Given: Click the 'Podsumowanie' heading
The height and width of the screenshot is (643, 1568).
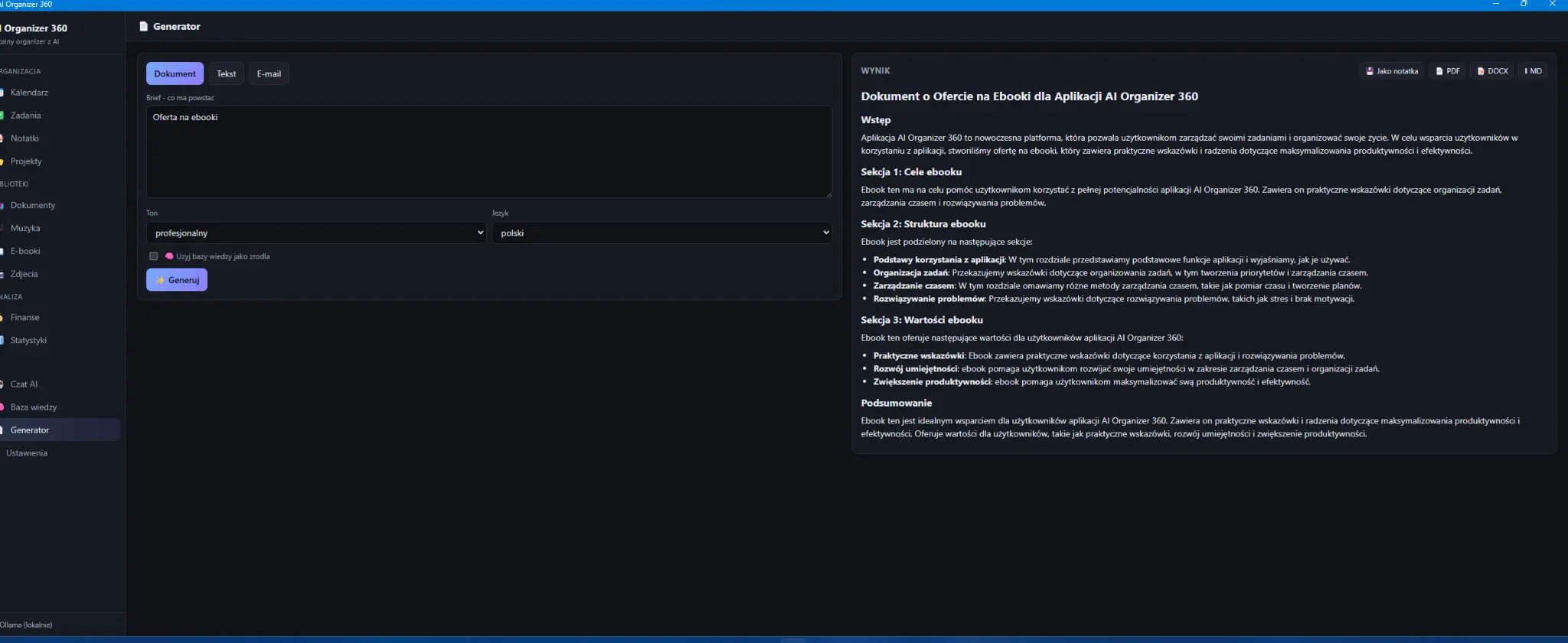Looking at the screenshot, I should [x=897, y=403].
